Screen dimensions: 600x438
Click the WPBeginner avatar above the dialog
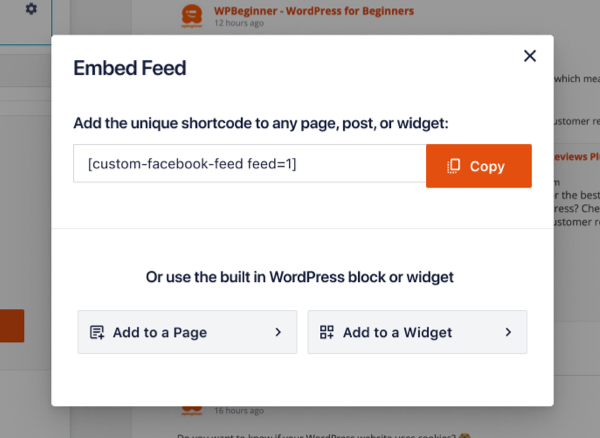tap(190, 16)
